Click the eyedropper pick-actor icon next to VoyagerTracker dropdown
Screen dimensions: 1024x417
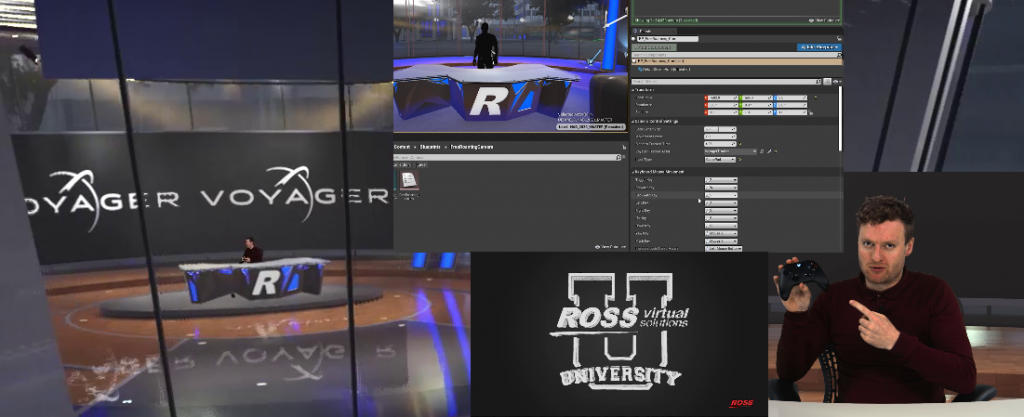(x=769, y=151)
